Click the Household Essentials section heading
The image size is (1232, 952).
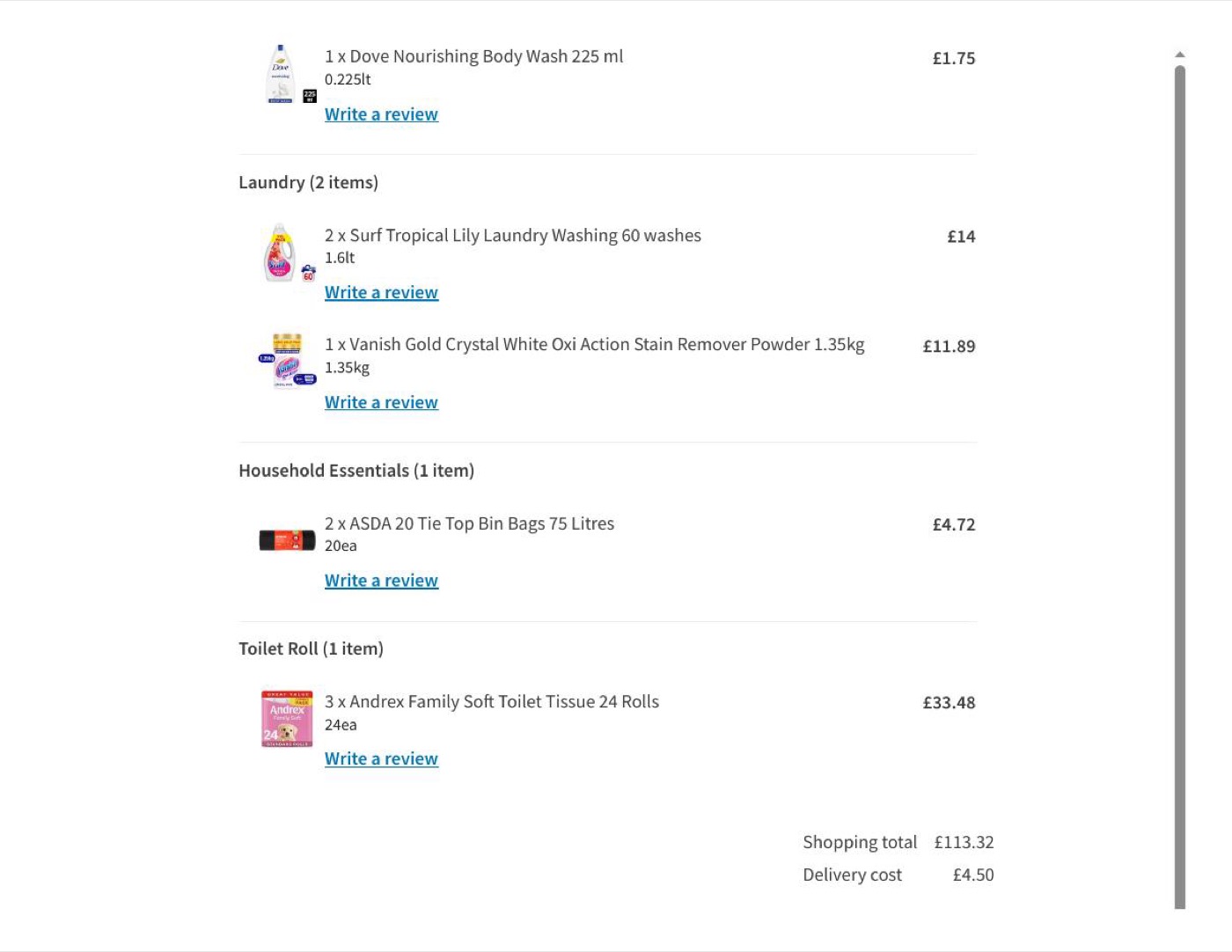click(356, 471)
